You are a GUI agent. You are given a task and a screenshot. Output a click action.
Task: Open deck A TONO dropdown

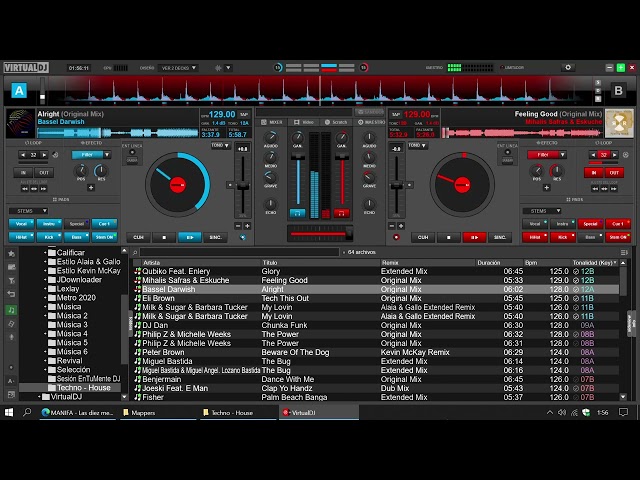[221, 146]
